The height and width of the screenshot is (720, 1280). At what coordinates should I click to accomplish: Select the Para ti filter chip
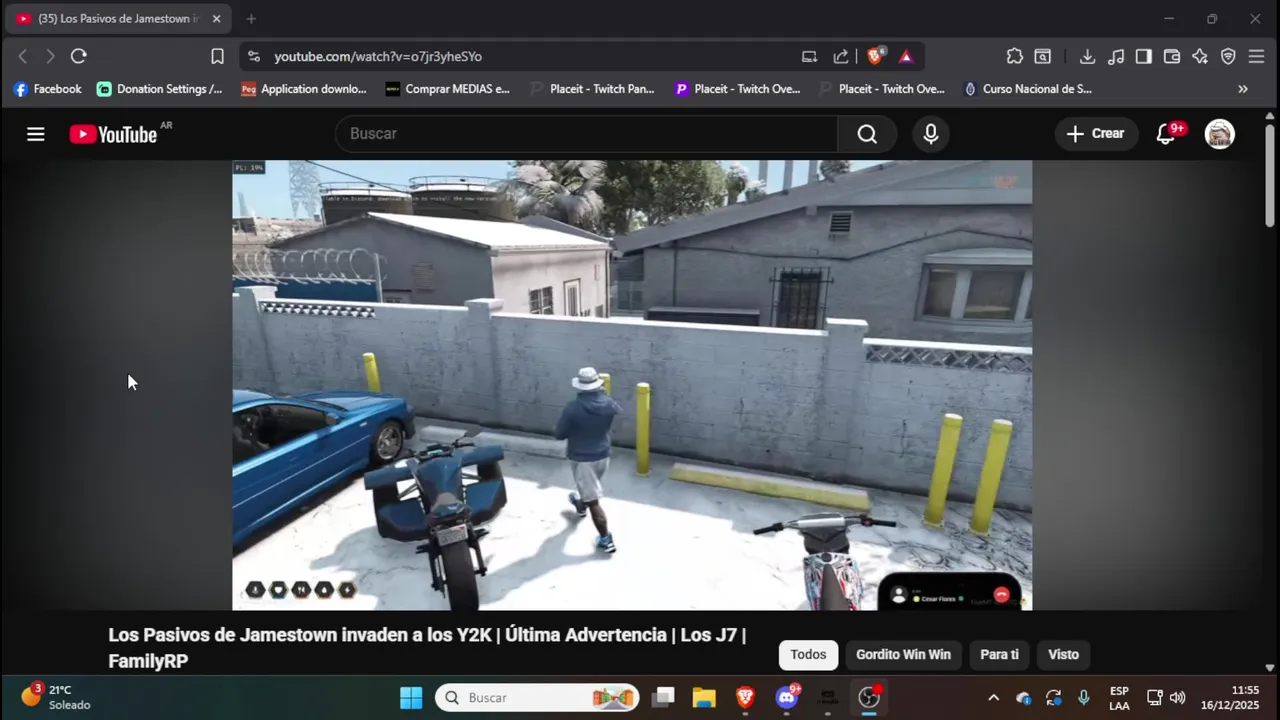click(x=999, y=655)
